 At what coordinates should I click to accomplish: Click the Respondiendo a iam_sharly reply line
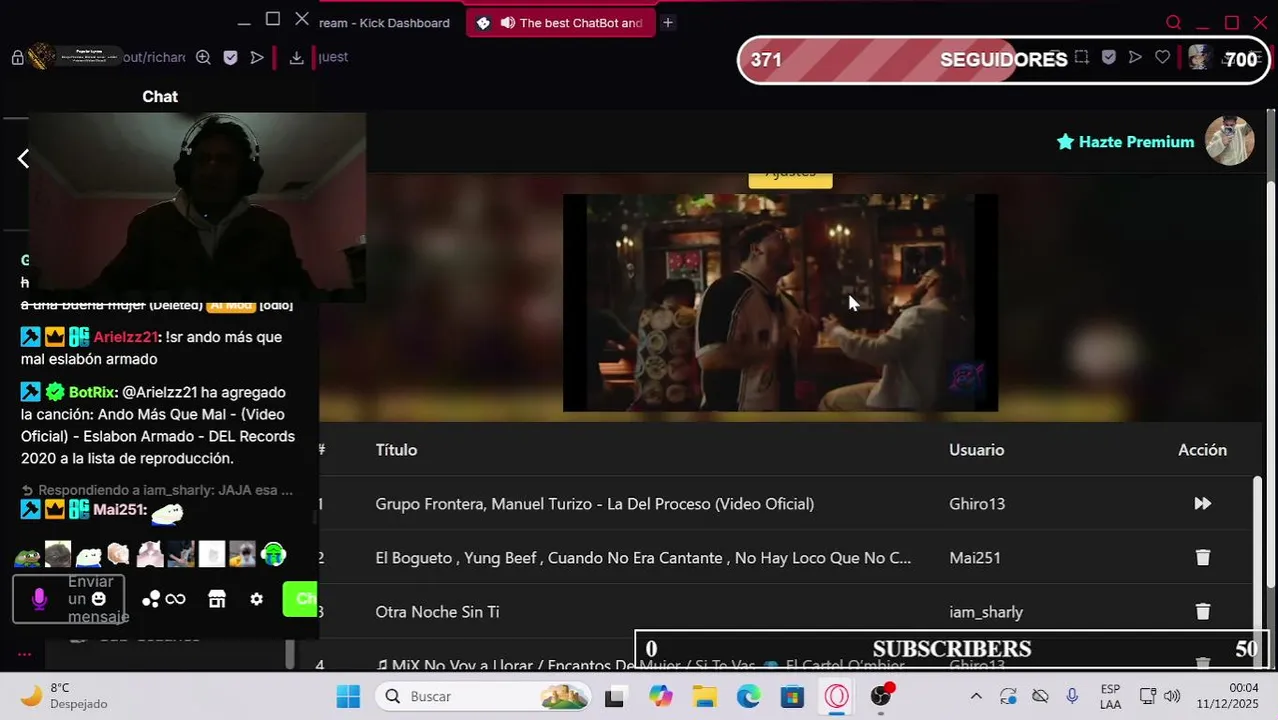pos(157,490)
